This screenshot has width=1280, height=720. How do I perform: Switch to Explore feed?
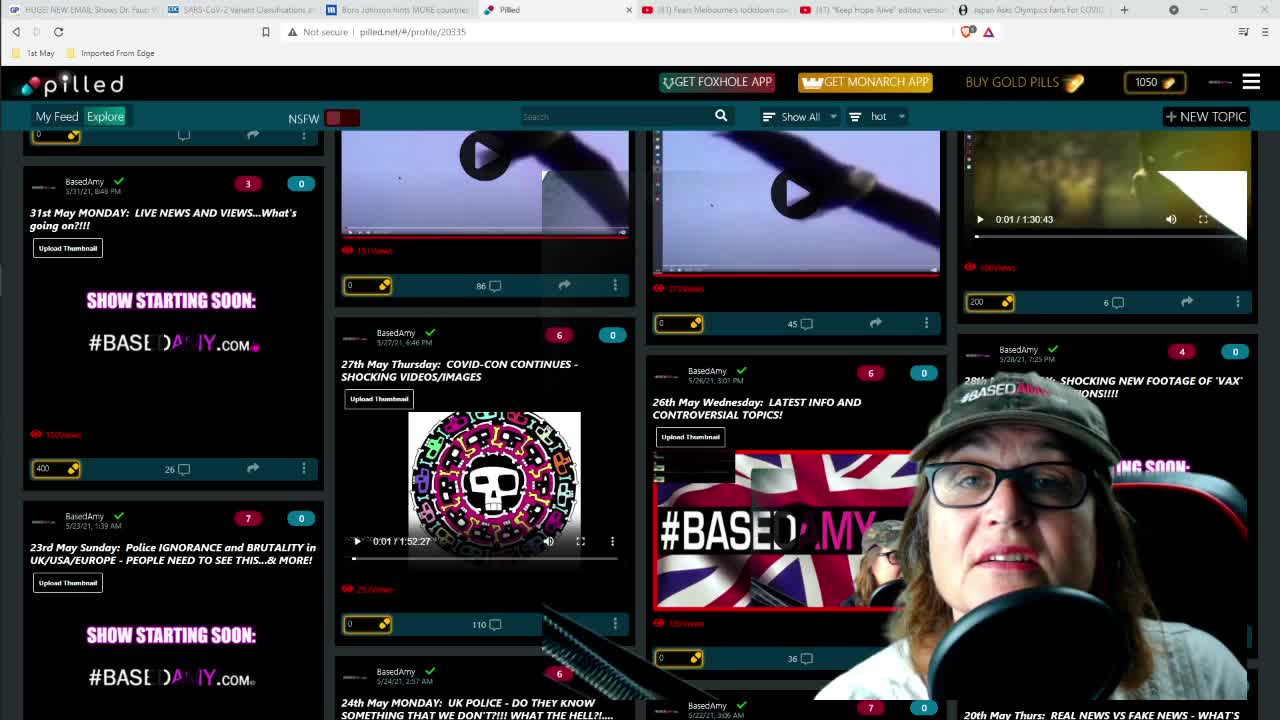105,117
